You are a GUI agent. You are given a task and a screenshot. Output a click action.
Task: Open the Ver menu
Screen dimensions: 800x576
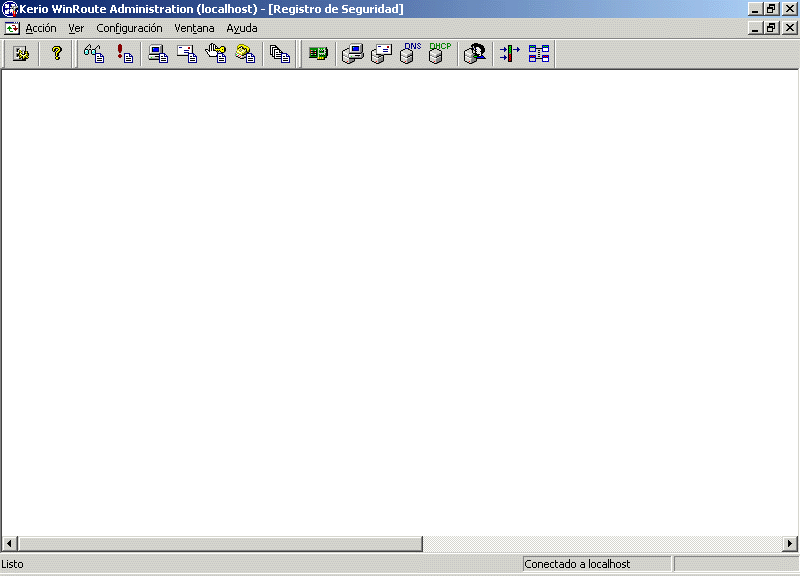[x=76, y=29]
